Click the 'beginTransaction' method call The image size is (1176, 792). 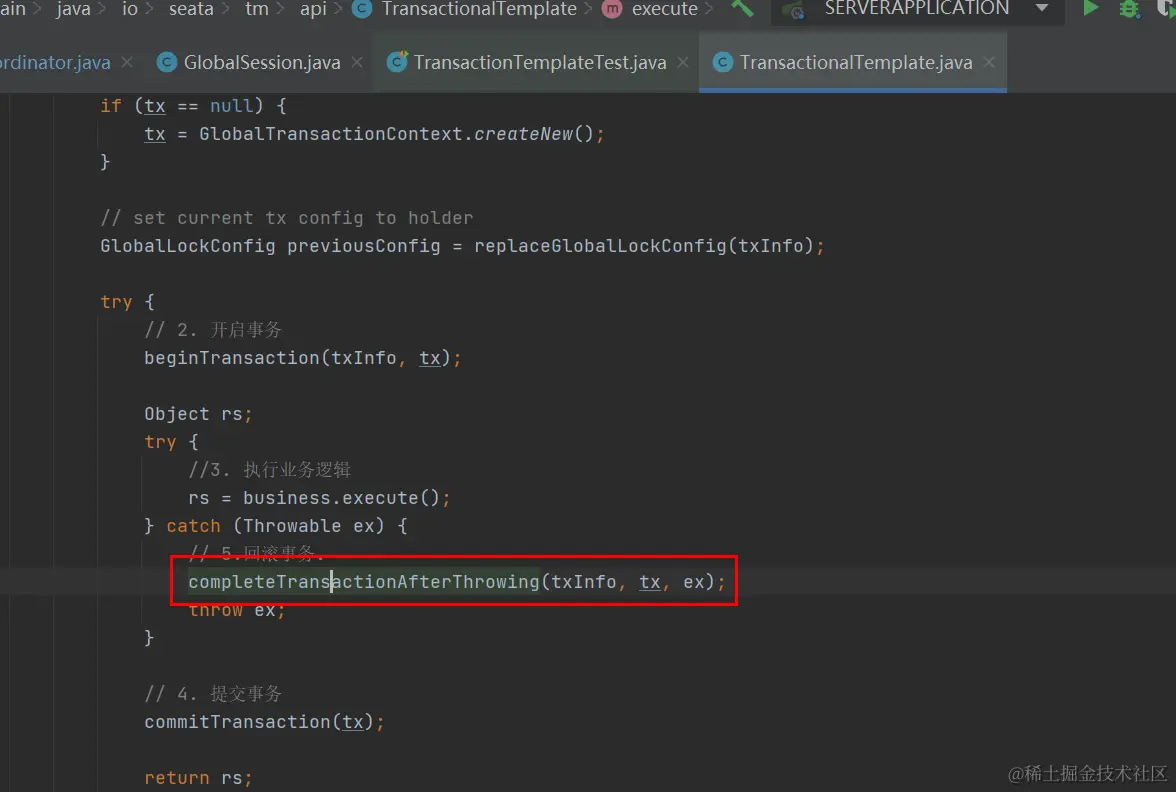click(232, 358)
